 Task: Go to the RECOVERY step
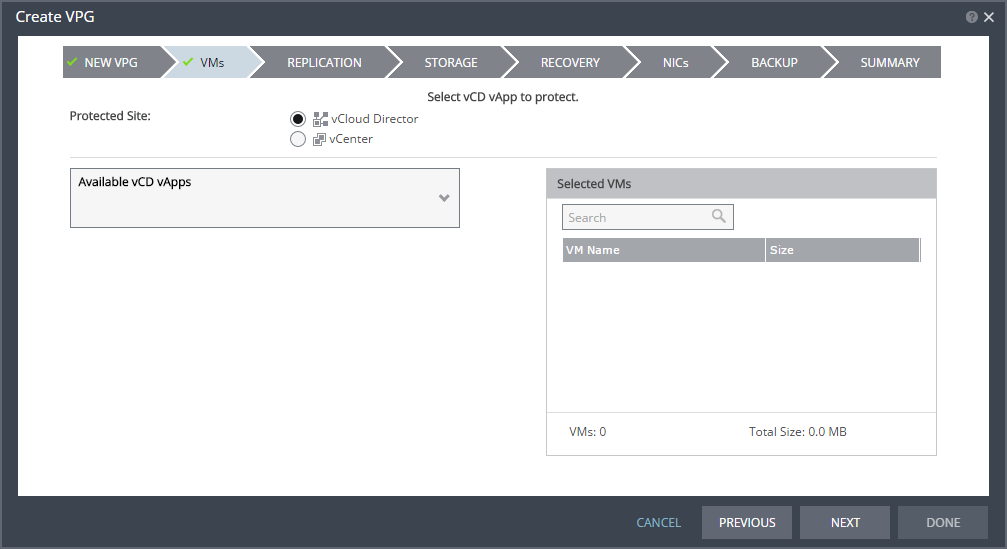click(x=570, y=62)
